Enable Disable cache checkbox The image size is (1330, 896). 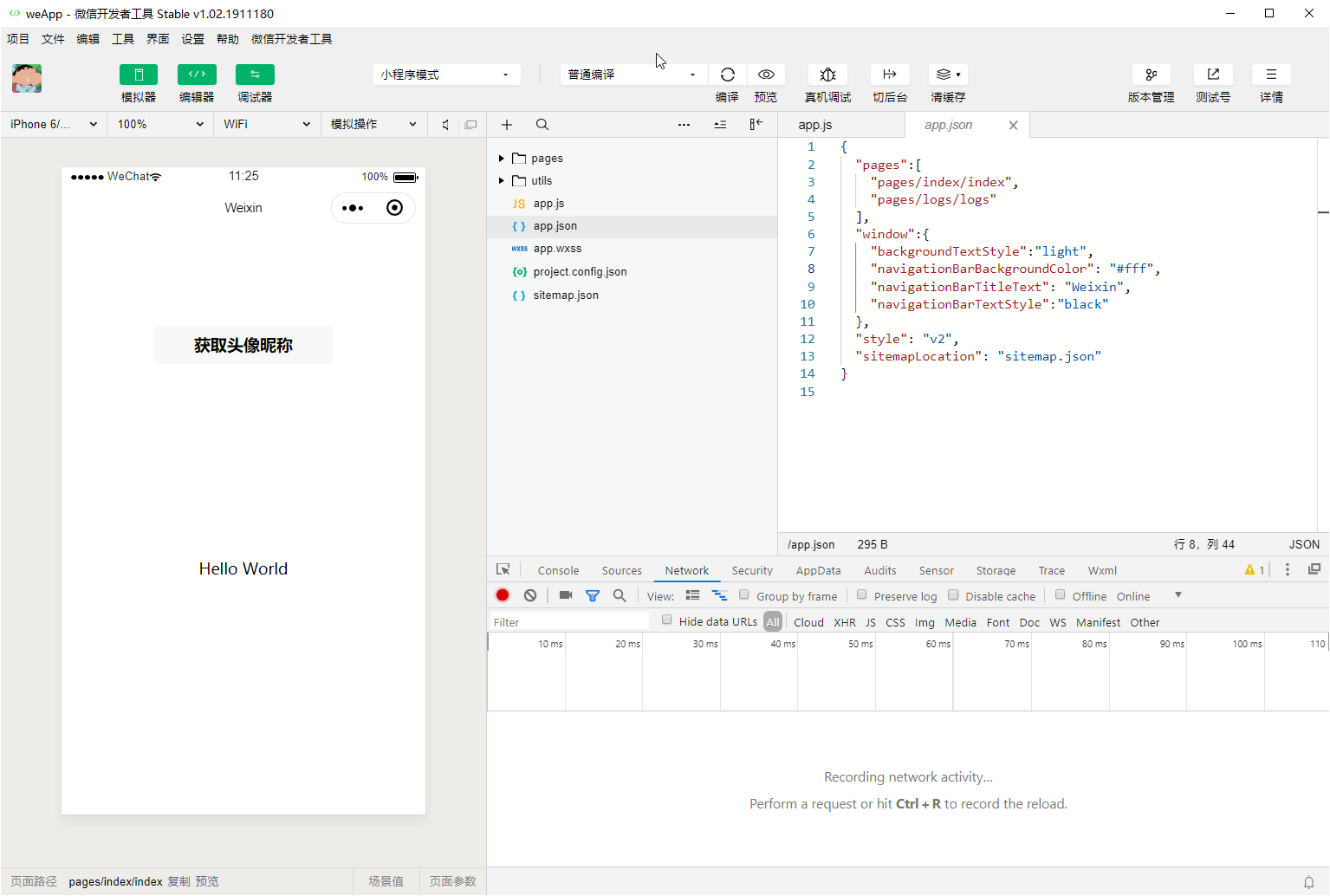[x=953, y=594]
